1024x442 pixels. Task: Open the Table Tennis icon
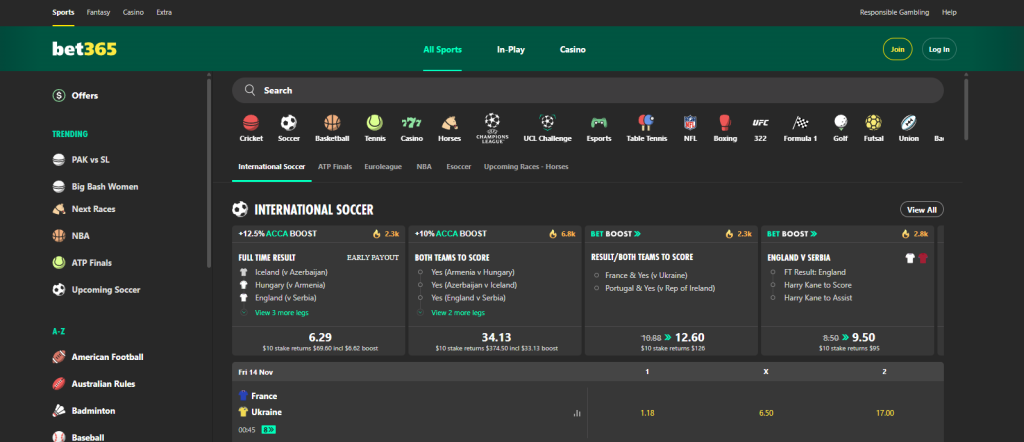[647, 122]
